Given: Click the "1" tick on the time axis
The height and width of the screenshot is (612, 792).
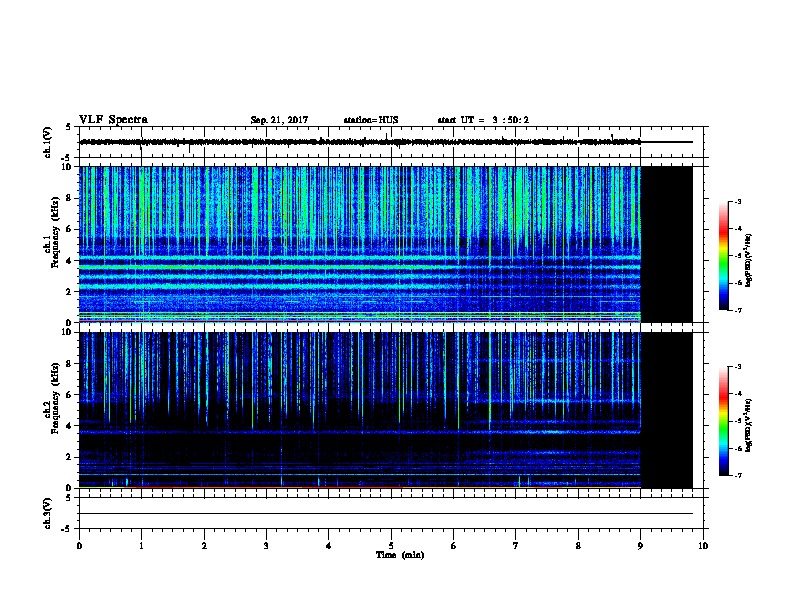Looking at the screenshot, I should (141, 546).
